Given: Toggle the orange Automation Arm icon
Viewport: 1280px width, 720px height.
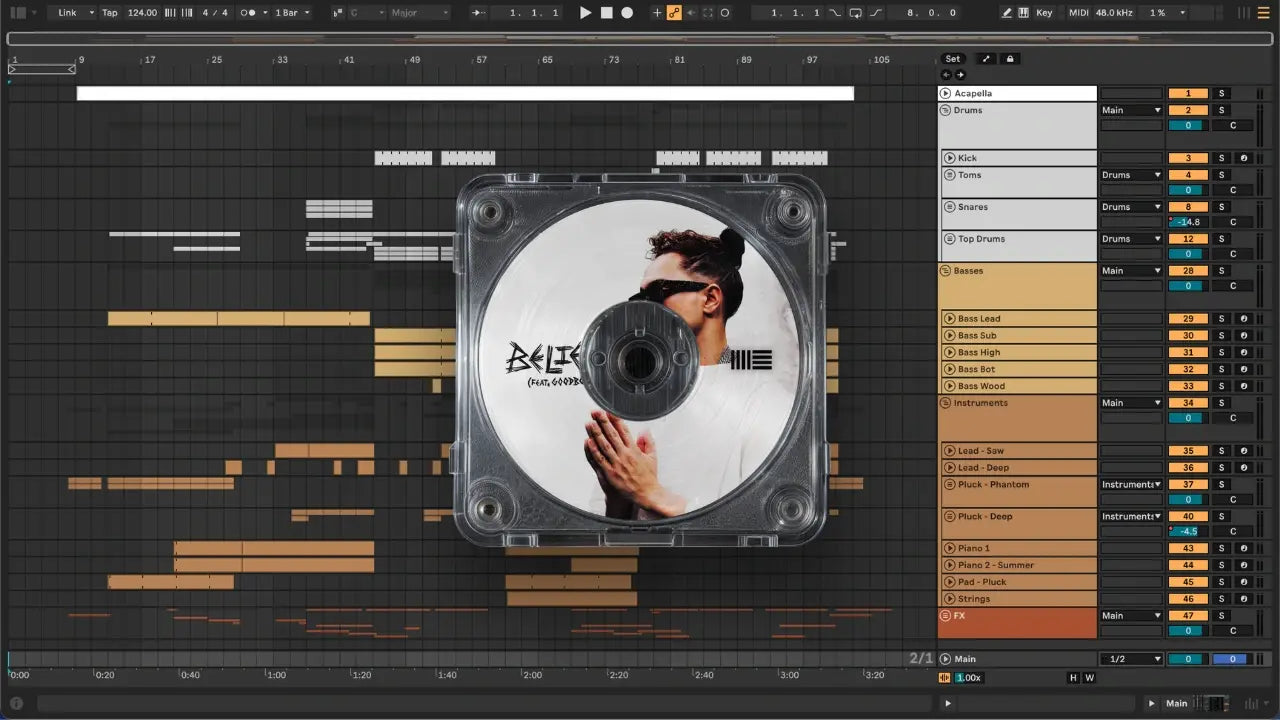Looking at the screenshot, I should [x=674, y=13].
